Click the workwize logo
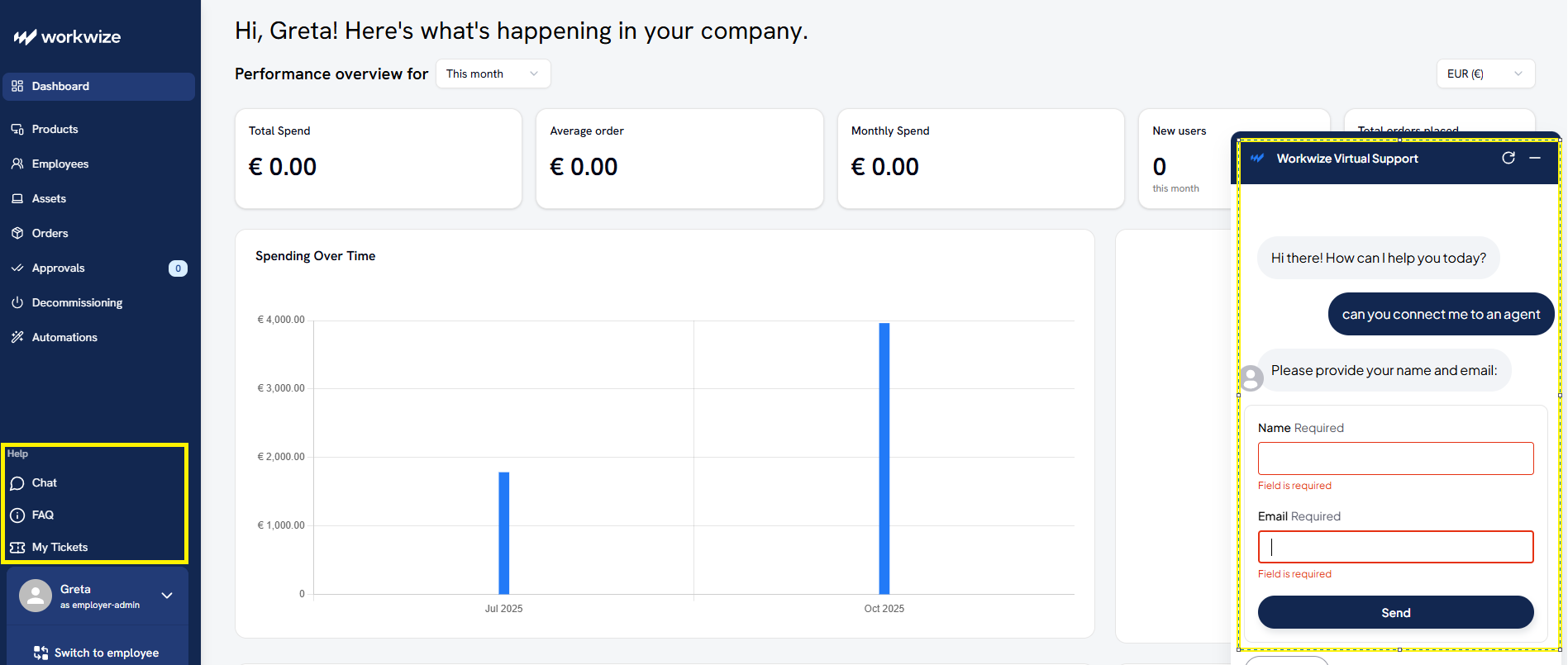1568x665 pixels. tap(67, 37)
